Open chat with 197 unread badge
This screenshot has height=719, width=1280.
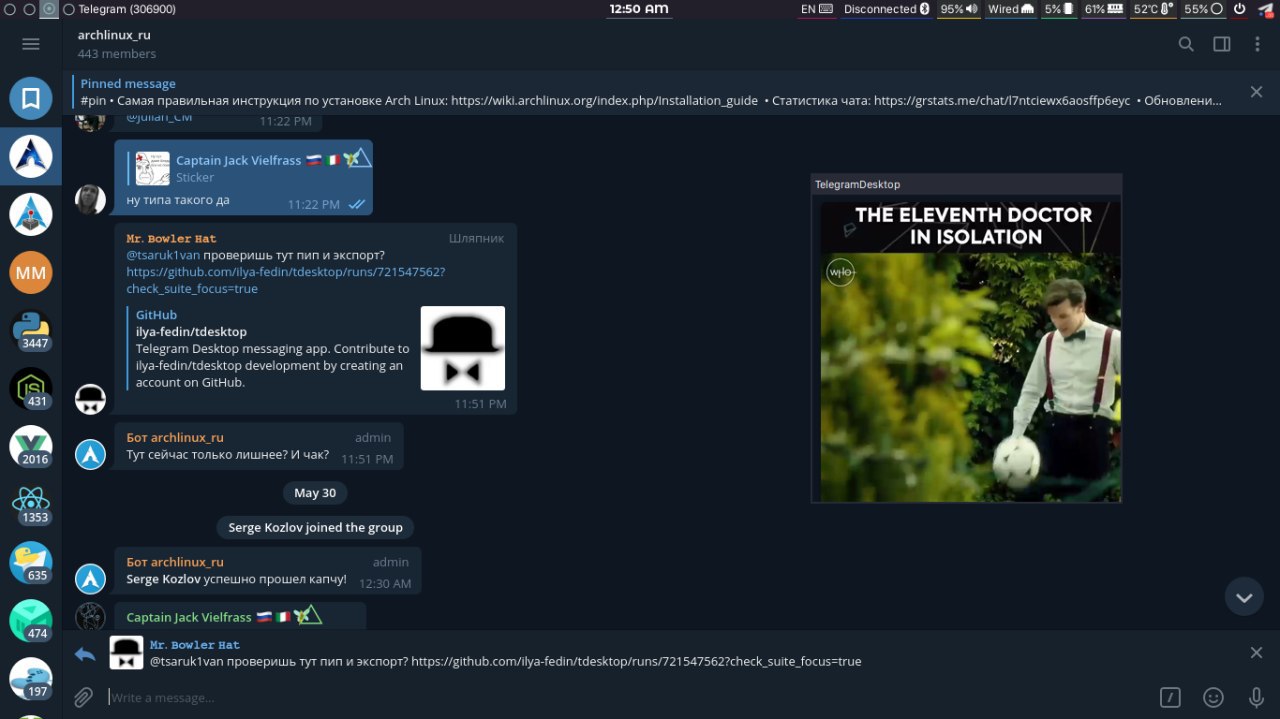(x=31, y=678)
